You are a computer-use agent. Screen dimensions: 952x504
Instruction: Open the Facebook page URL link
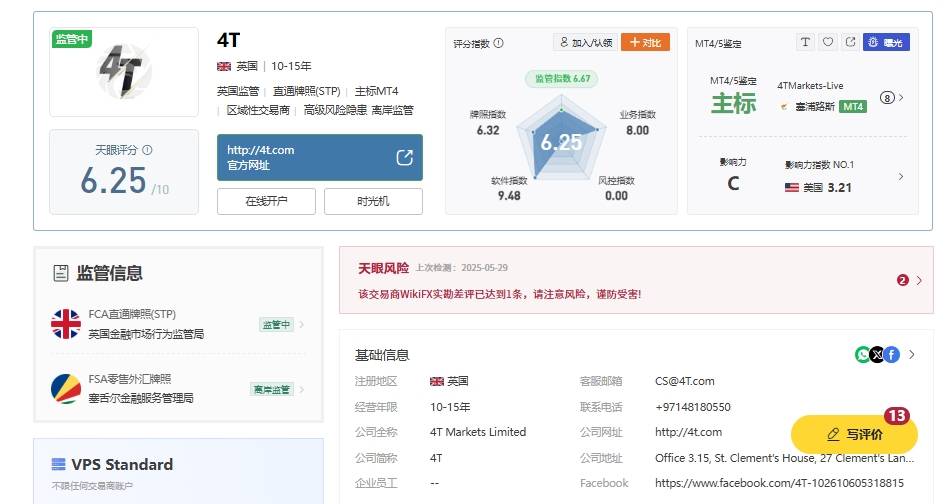[x=779, y=483]
